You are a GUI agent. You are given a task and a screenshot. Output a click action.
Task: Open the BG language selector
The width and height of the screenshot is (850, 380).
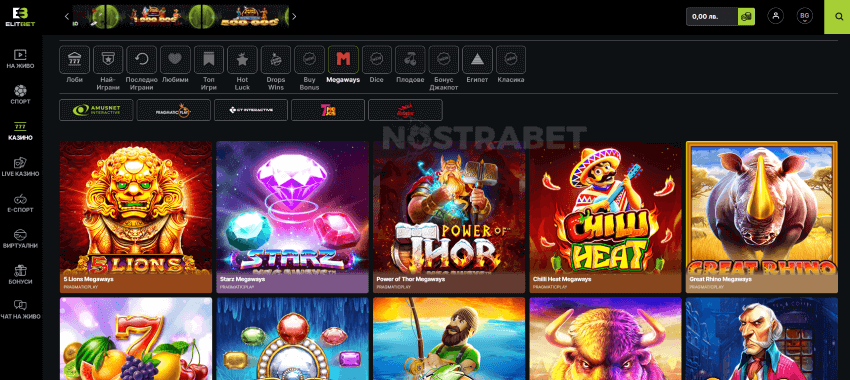coord(804,16)
